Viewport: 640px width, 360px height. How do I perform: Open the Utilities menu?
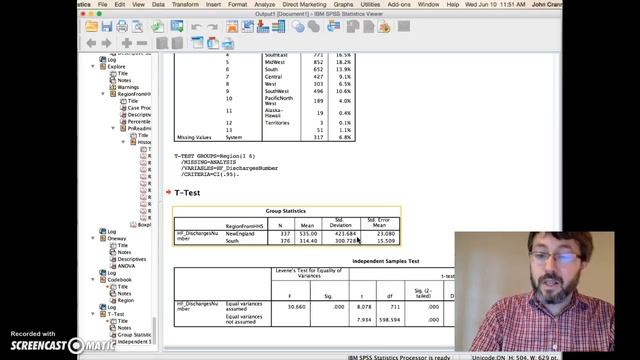click(x=370, y=4)
